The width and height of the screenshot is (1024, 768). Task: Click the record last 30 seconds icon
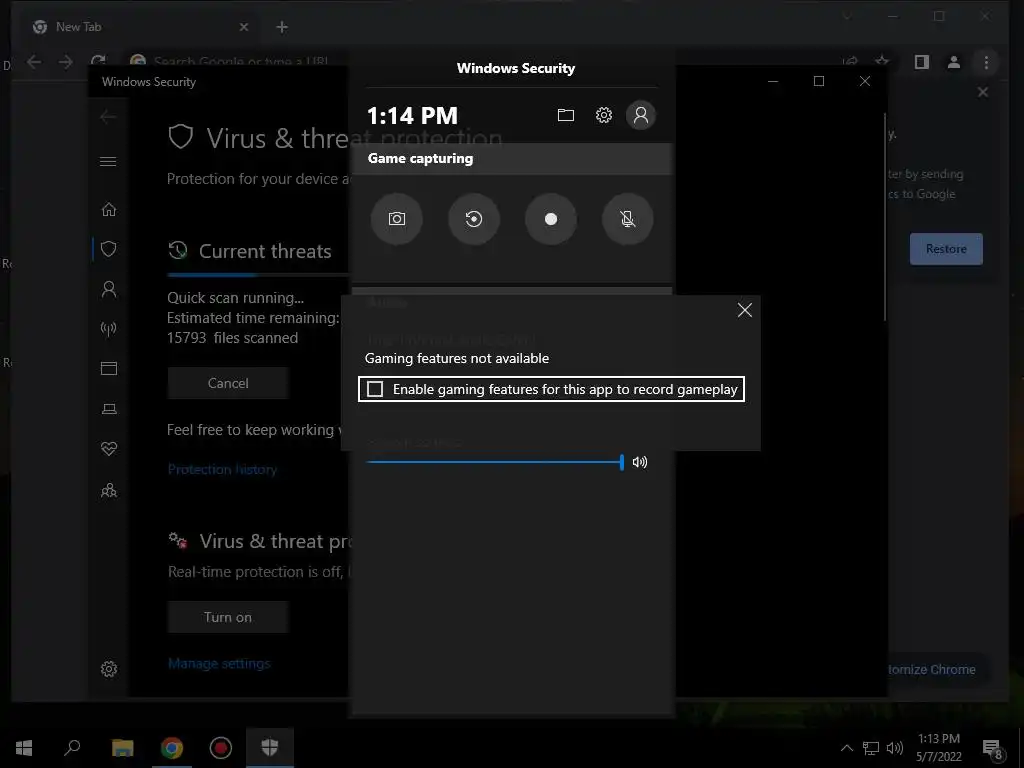pos(473,219)
